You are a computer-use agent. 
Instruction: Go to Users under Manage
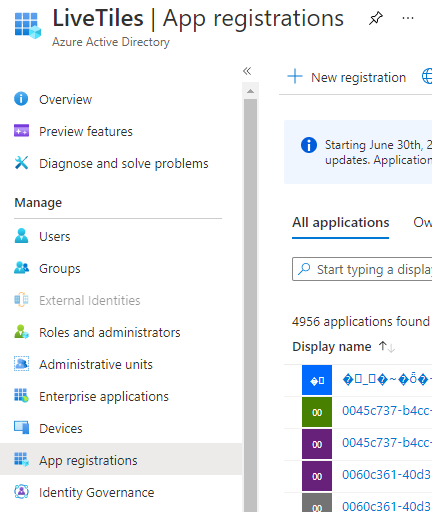click(55, 237)
